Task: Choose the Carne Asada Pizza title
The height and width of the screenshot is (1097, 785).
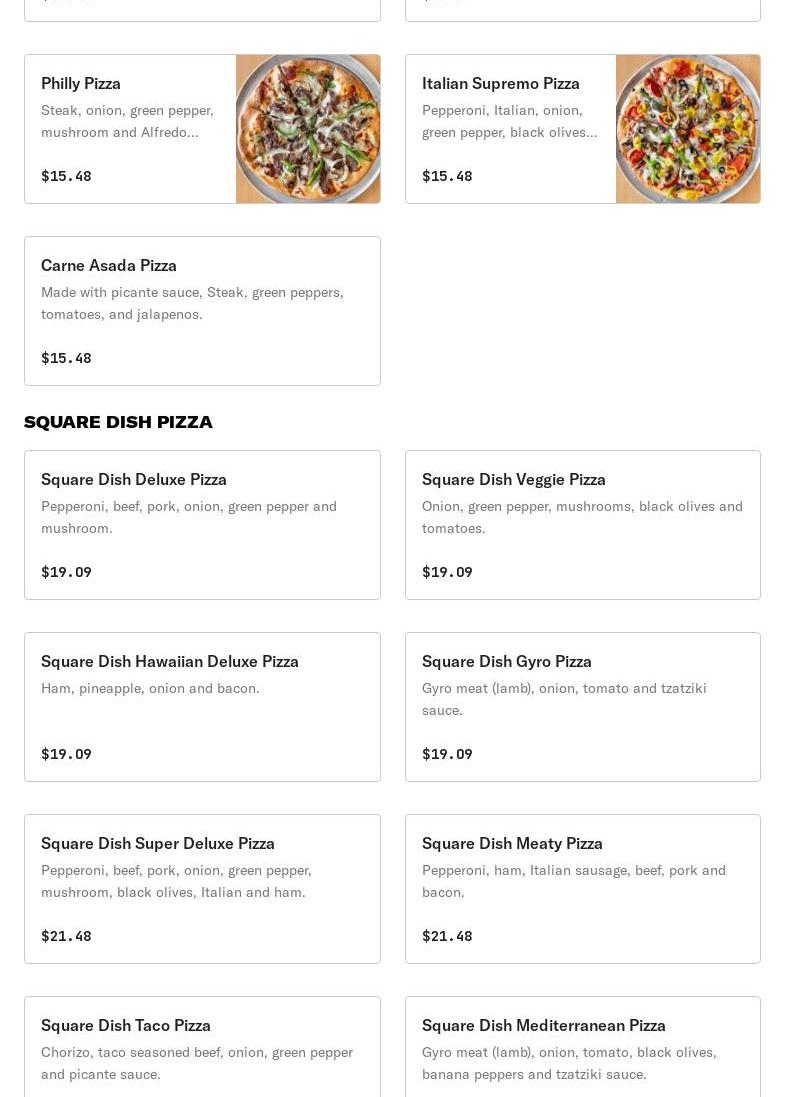Action: pyautogui.click(x=109, y=265)
